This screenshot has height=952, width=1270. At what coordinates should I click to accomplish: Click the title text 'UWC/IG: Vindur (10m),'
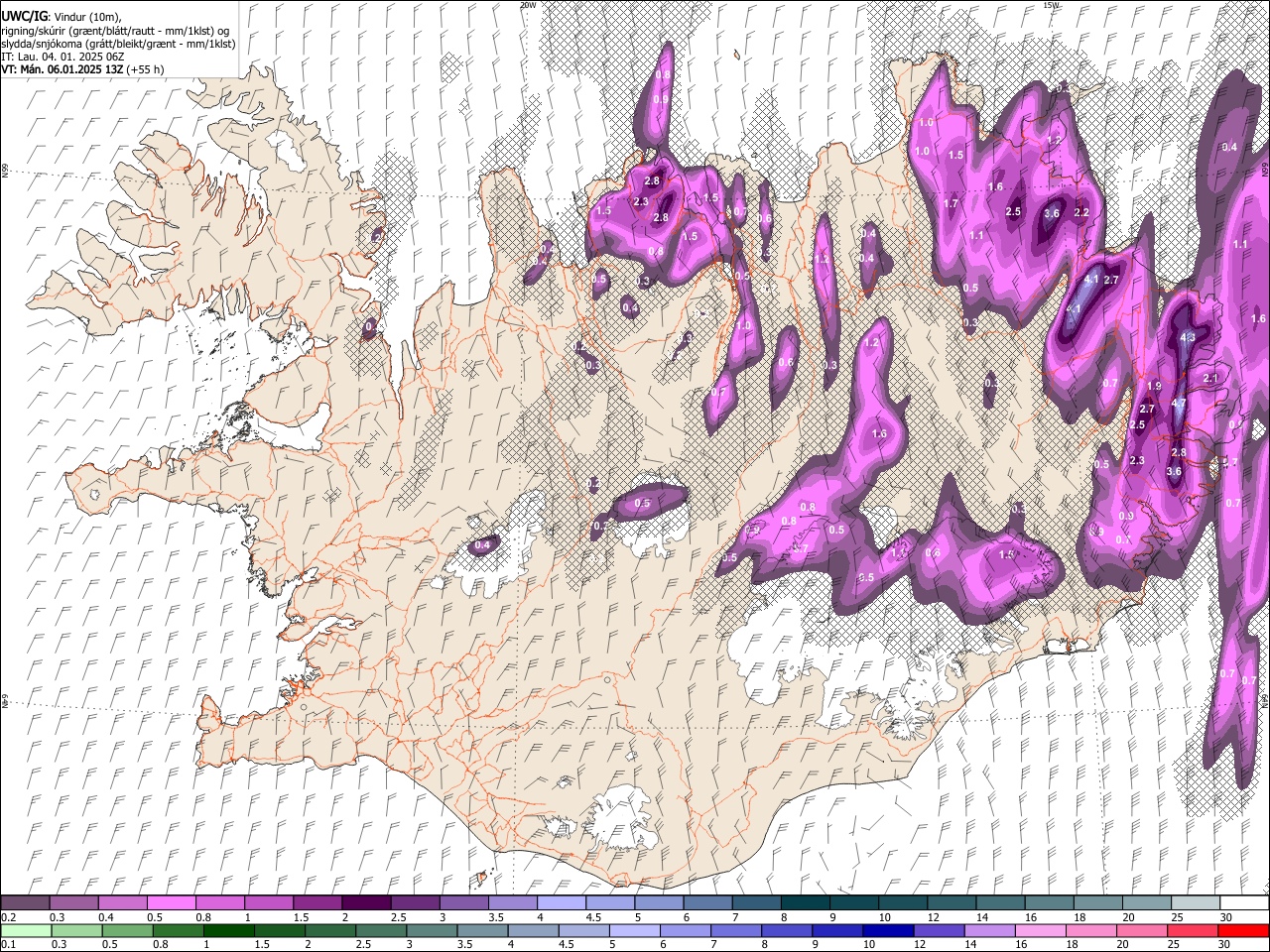[62, 17]
